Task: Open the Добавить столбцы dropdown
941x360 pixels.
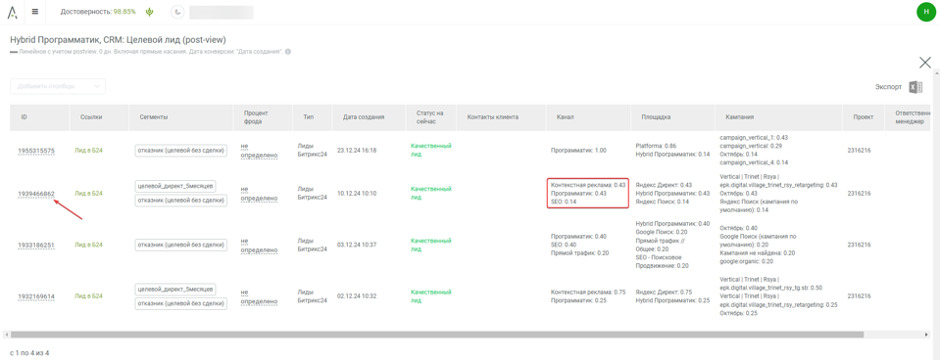Action: coord(58,86)
